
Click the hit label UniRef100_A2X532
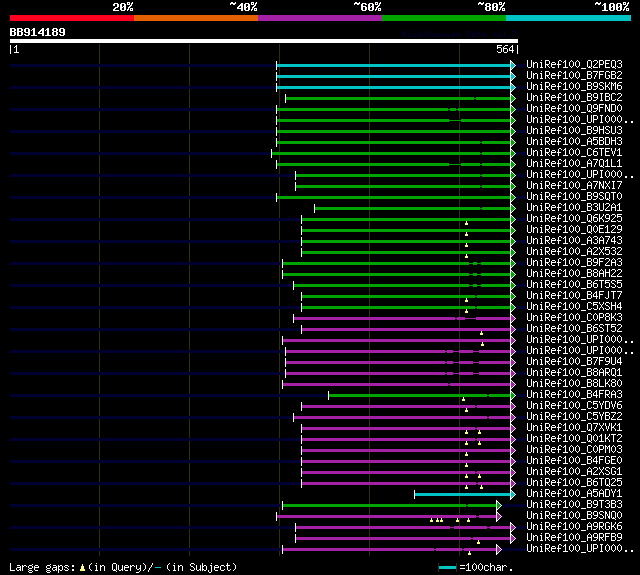574,252
